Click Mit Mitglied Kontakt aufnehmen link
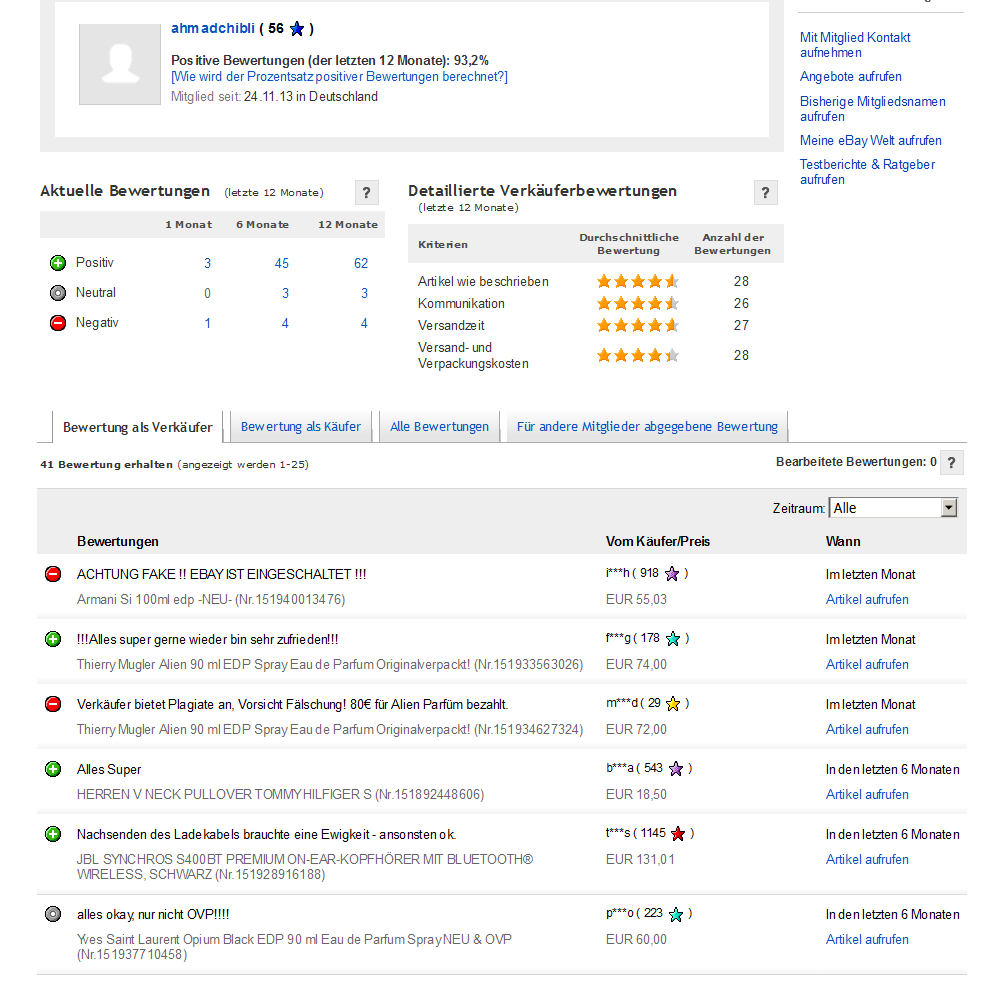1000x986 pixels. click(855, 45)
